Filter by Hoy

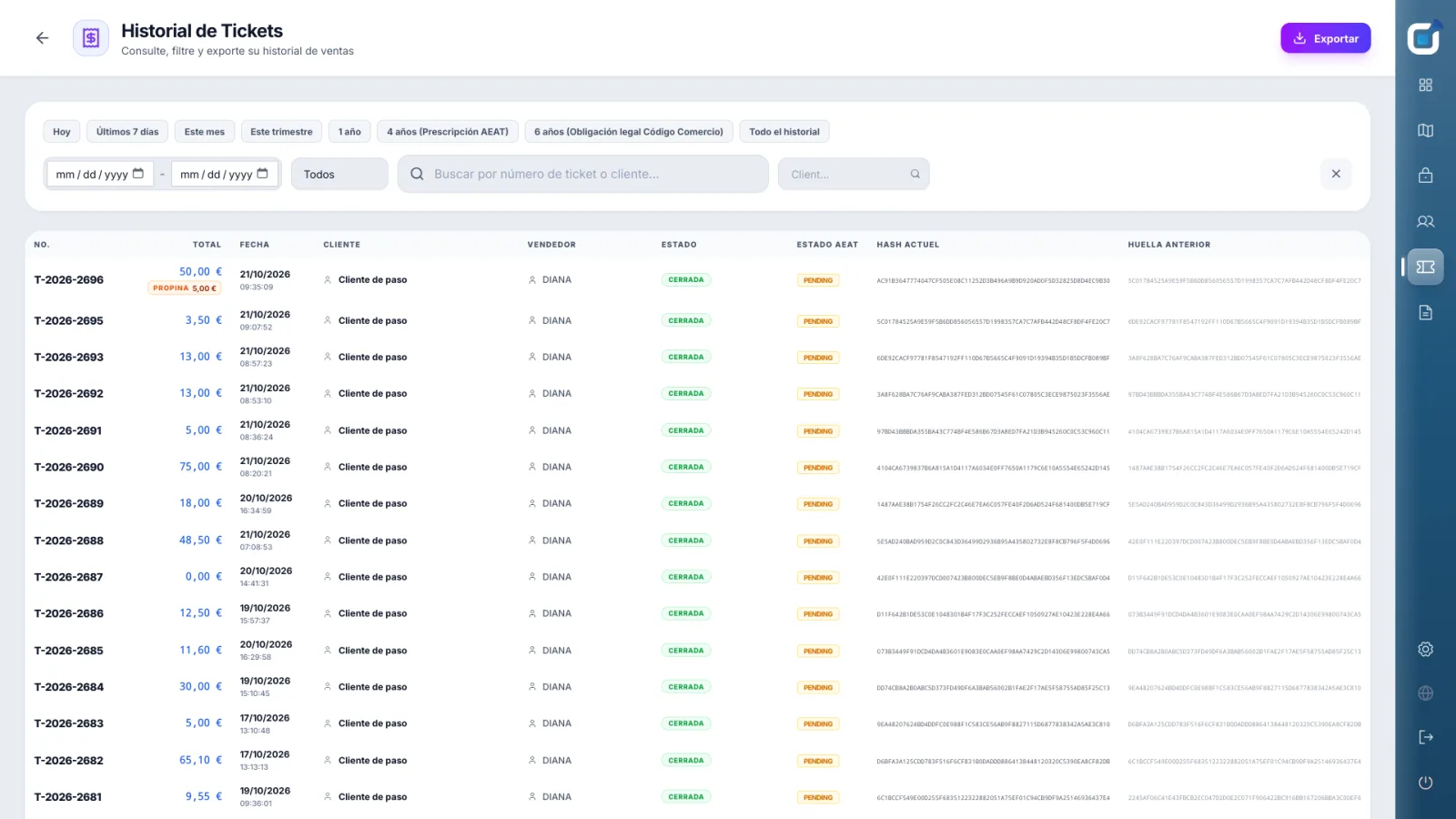(x=62, y=132)
